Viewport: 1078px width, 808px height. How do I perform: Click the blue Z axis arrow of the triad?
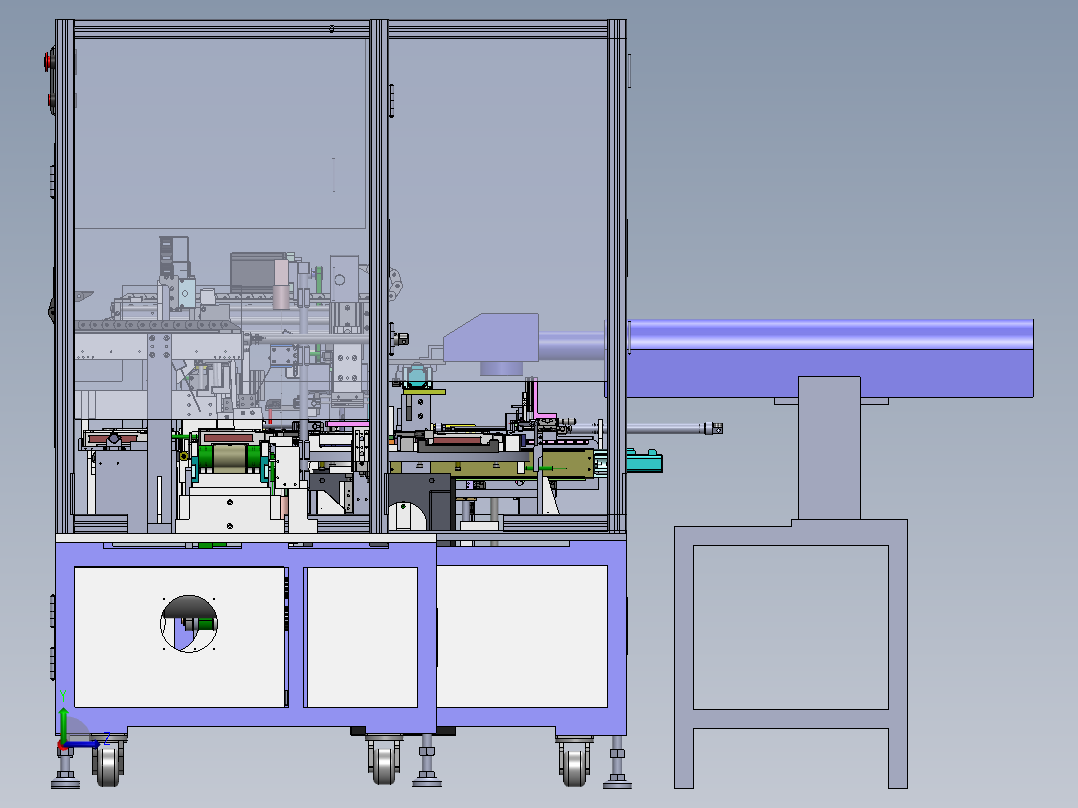tap(84, 744)
